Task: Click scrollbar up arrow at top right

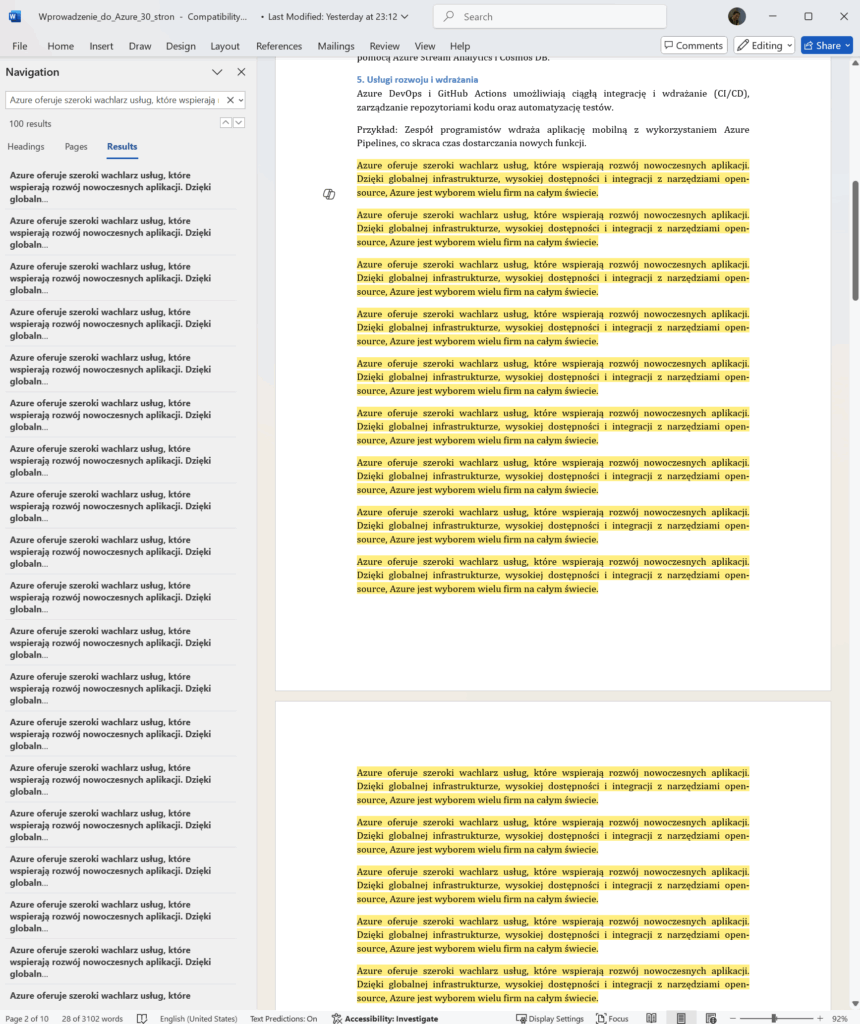Action: coord(855,63)
